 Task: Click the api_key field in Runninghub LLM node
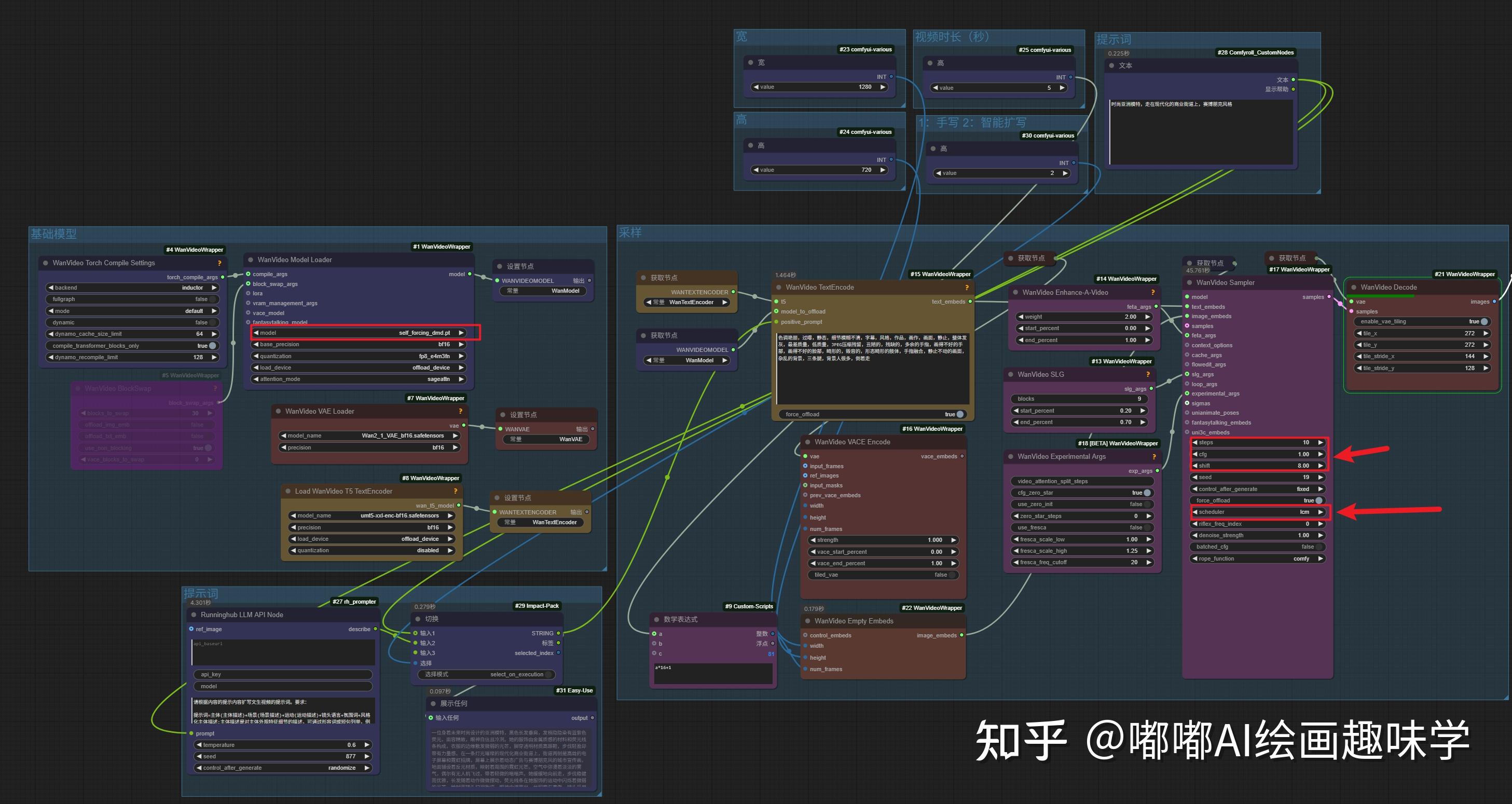pyautogui.click(x=282, y=674)
